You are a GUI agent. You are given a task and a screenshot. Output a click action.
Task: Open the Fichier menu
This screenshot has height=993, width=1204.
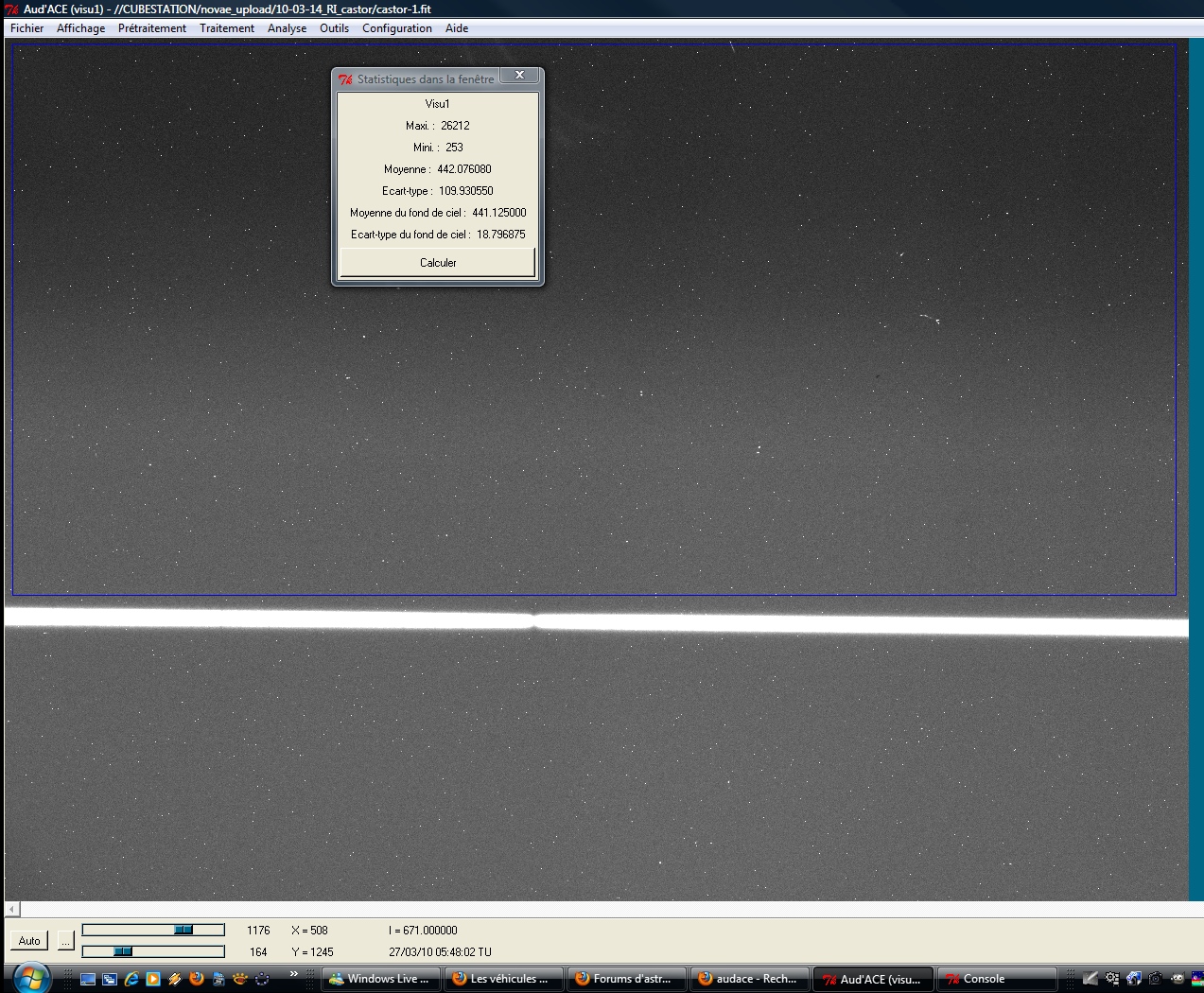tap(26, 28)
